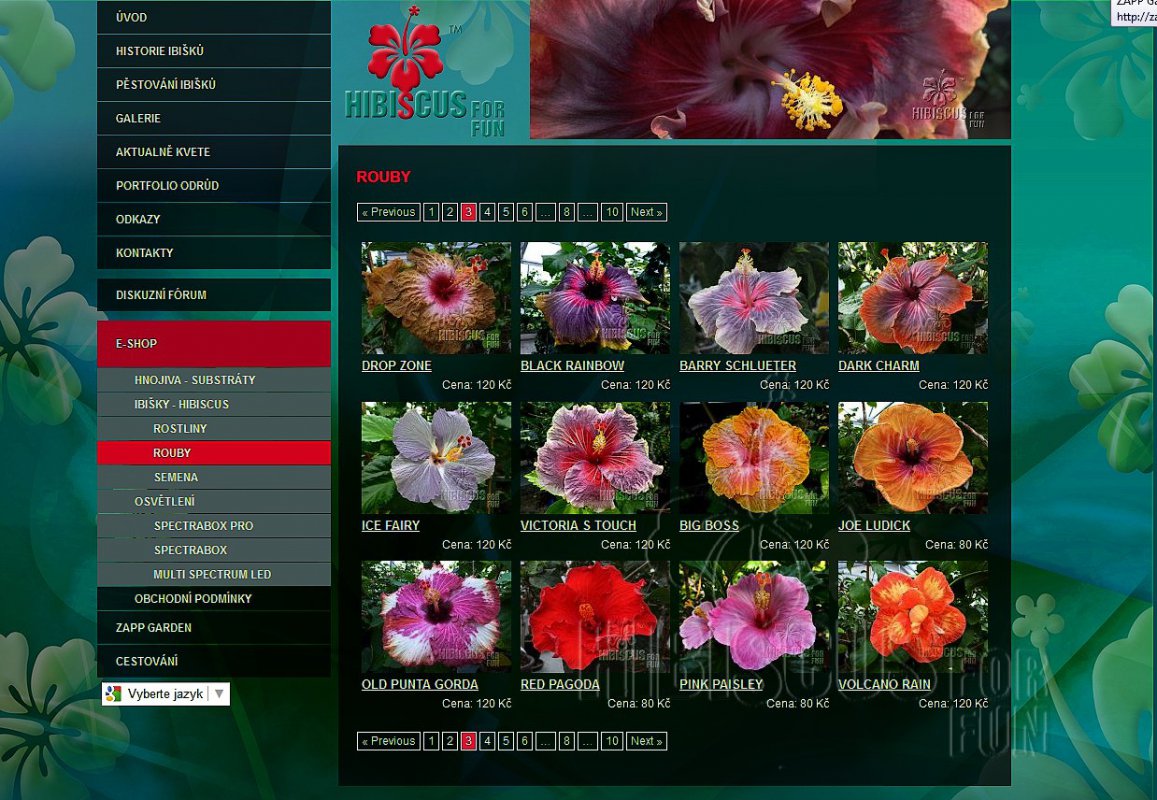Screen dimensions: 1157x800
Task: Open BARRY SCHLUETER product thumbnail
Action: (754, 298)
